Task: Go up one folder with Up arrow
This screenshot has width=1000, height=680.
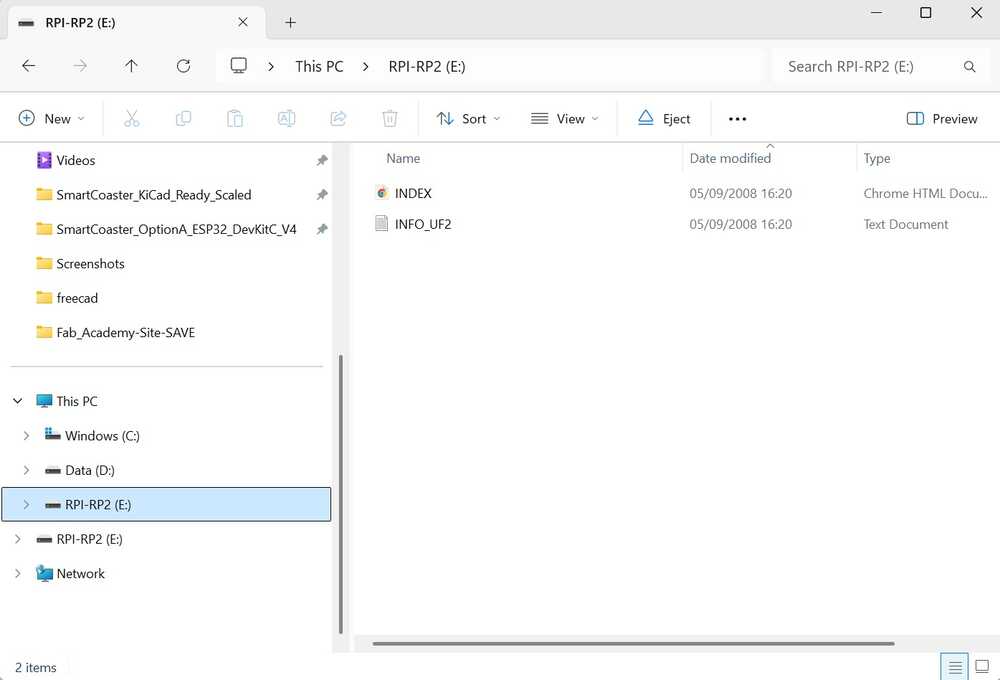Action: pos(131,66)
